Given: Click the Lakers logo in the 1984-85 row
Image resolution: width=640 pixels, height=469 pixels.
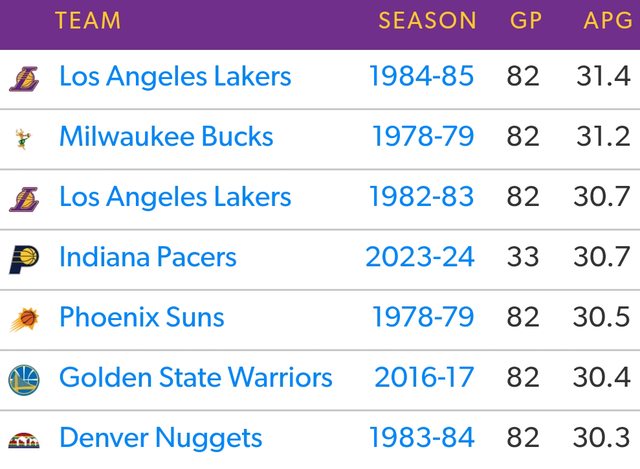Looking at the screenshot, I should 24,77.
